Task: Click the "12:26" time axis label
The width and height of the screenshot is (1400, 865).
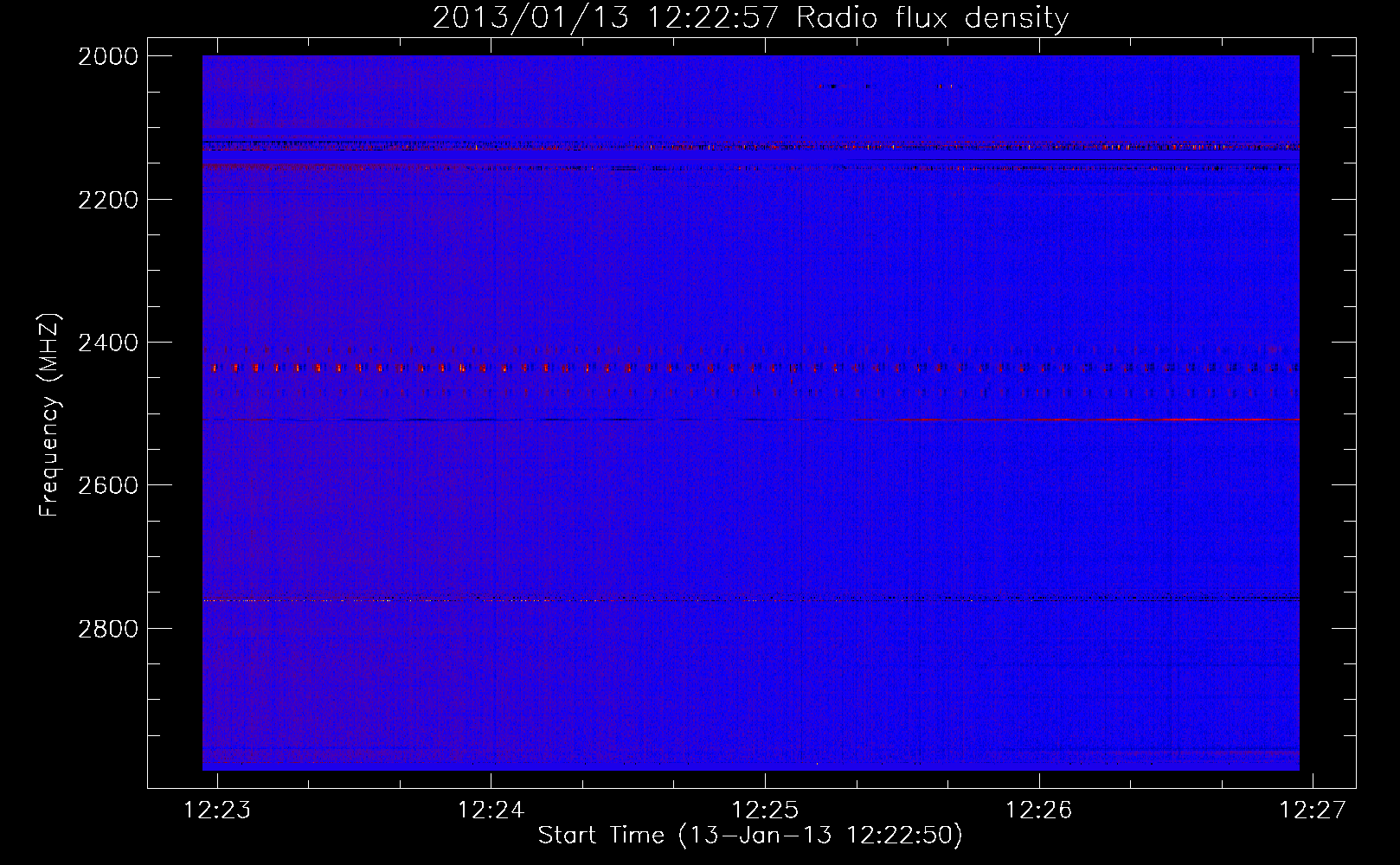Action: coord(1038,810)
